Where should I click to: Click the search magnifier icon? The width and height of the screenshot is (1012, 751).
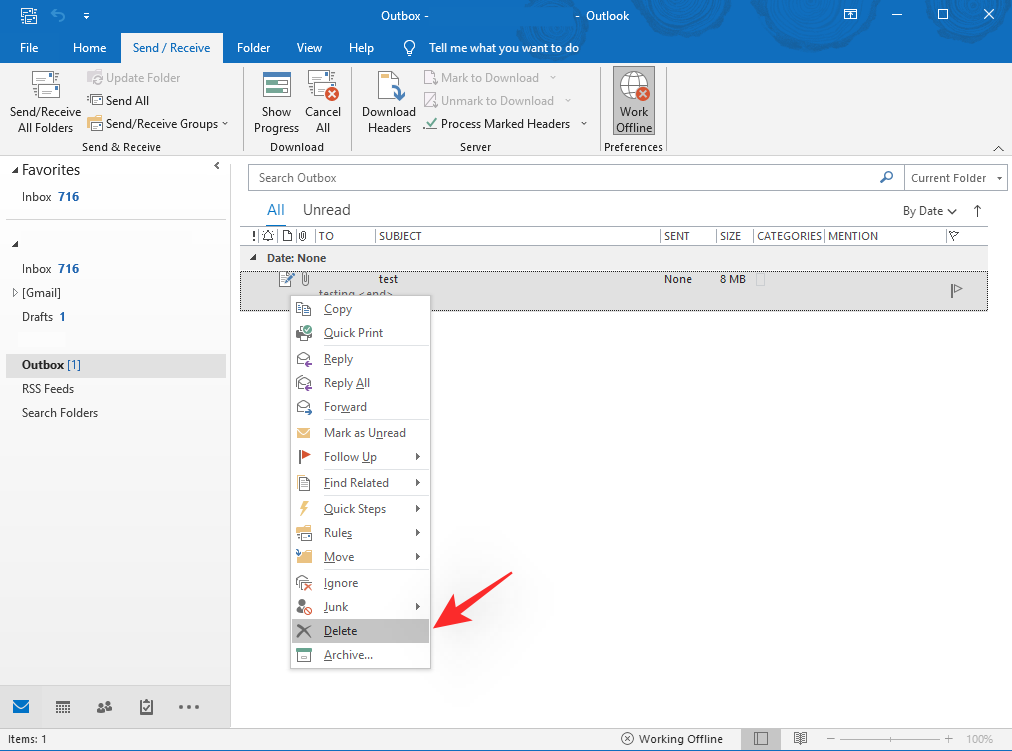[887, 177]
